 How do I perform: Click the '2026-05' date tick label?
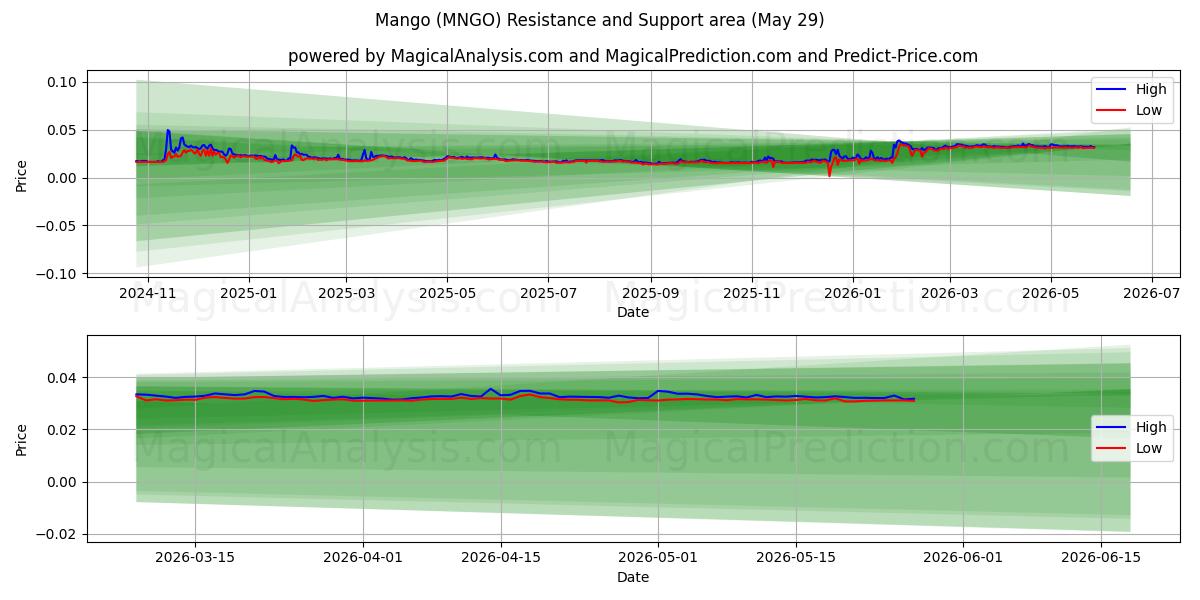click(x=1051, y=293)
